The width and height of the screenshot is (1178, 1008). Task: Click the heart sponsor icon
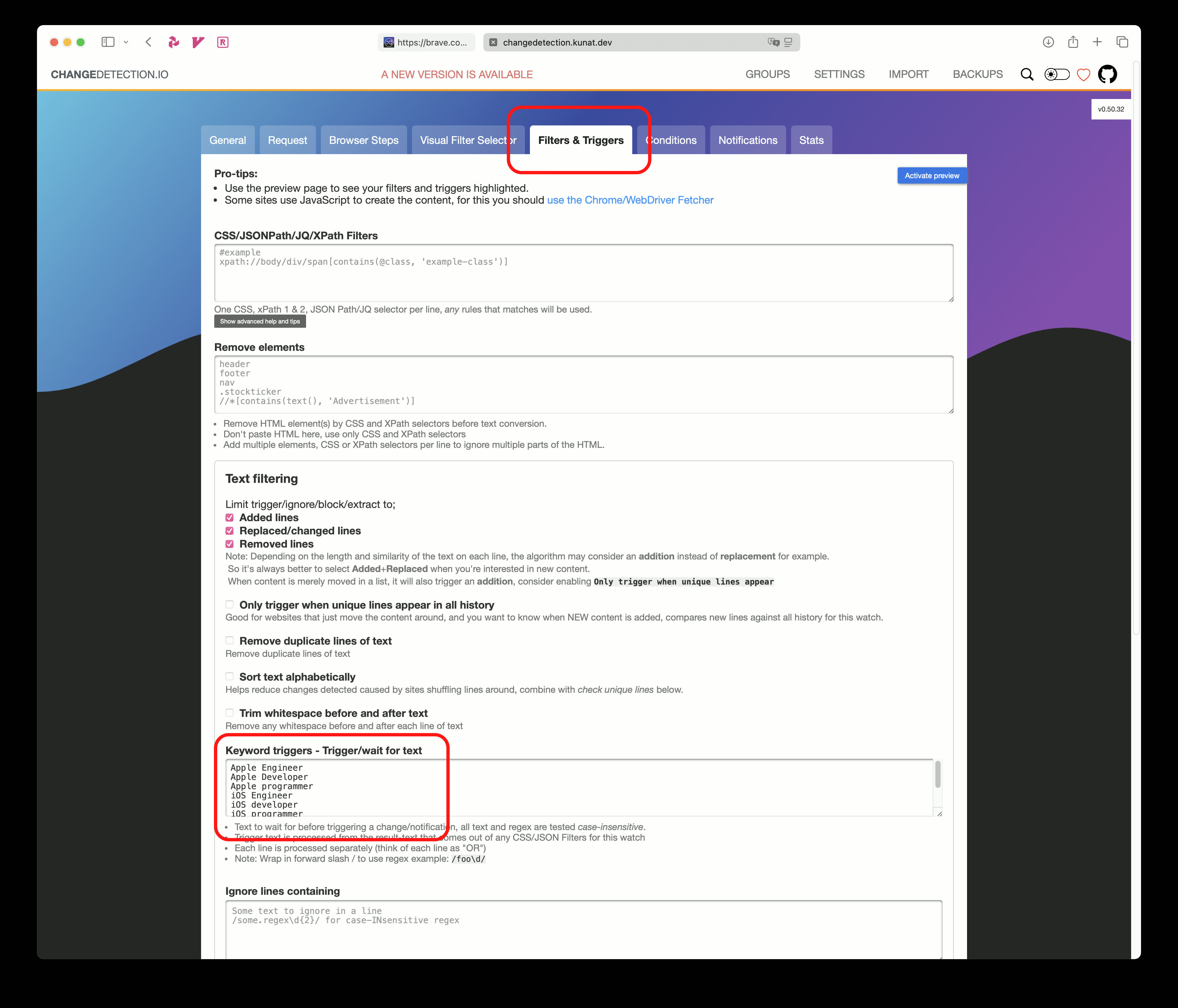tap(1083, 75)
